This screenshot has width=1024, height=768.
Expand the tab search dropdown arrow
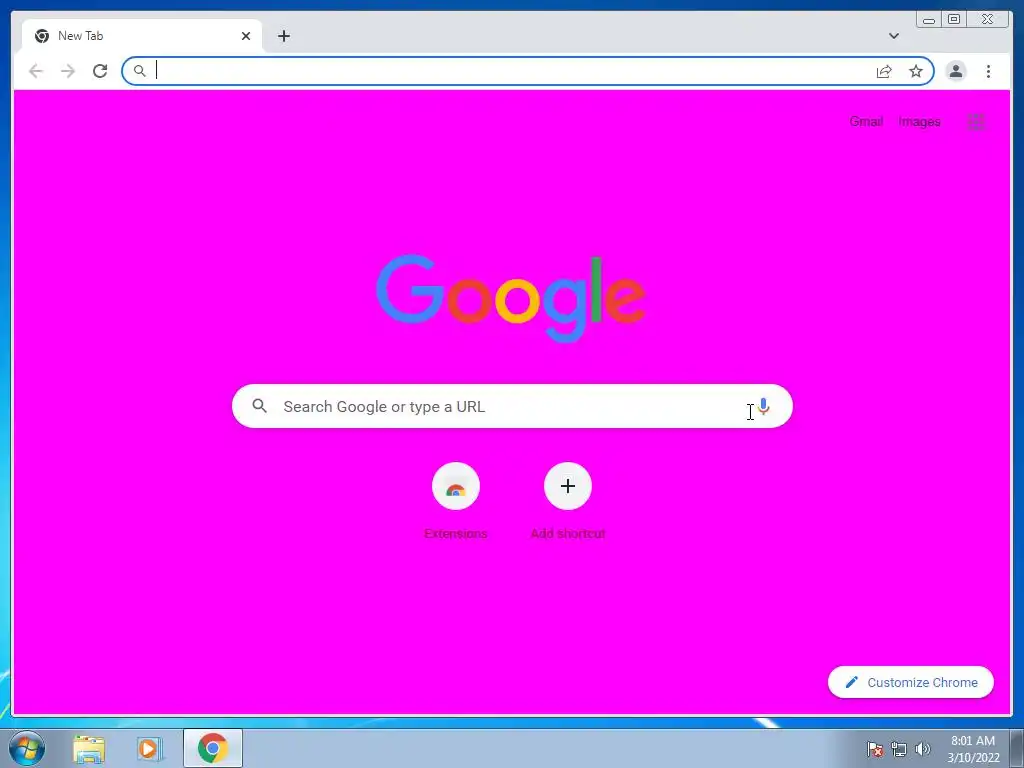893,36
